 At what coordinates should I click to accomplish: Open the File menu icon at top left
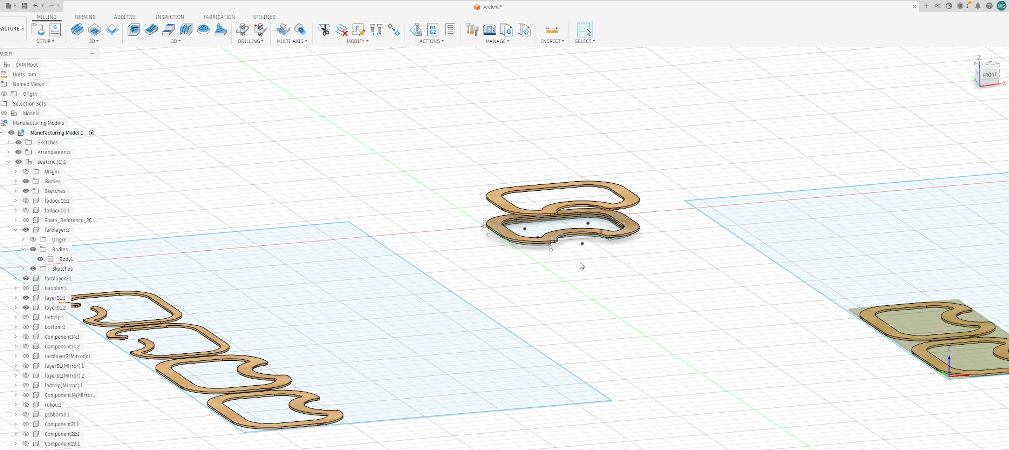tap(10, 6)
